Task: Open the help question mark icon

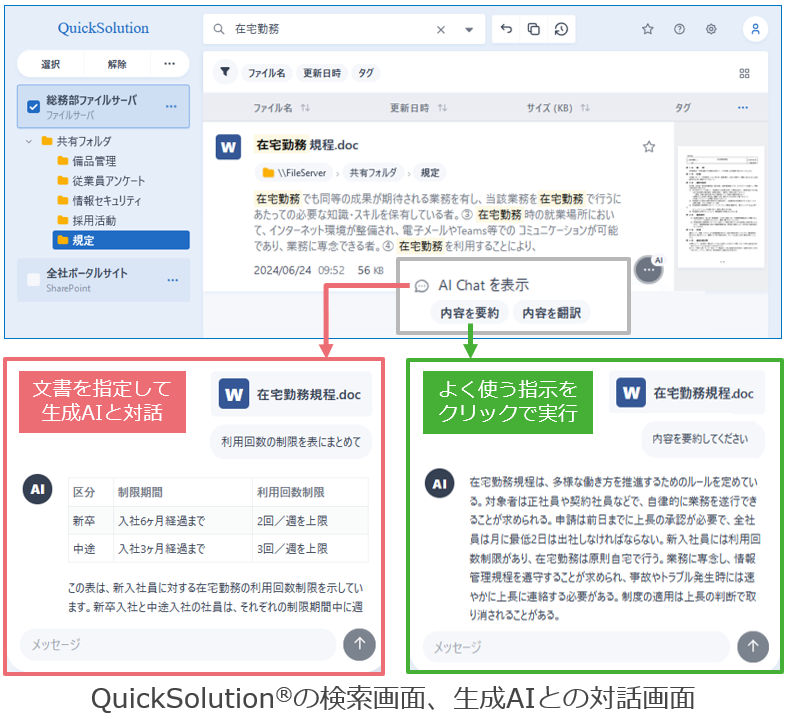Action: pos(679,30)
